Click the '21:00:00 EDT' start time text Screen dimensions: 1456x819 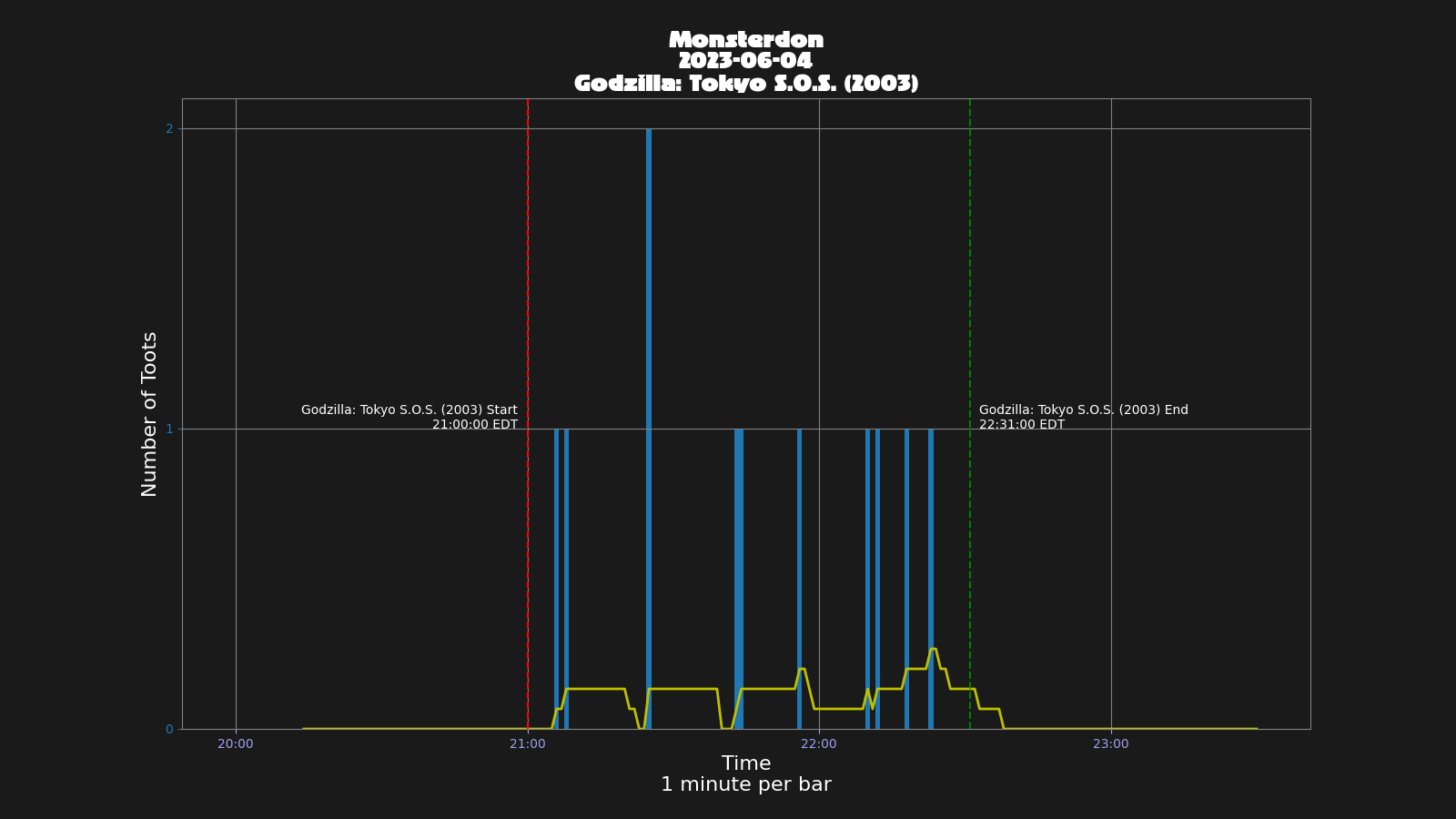pos(475,425)
